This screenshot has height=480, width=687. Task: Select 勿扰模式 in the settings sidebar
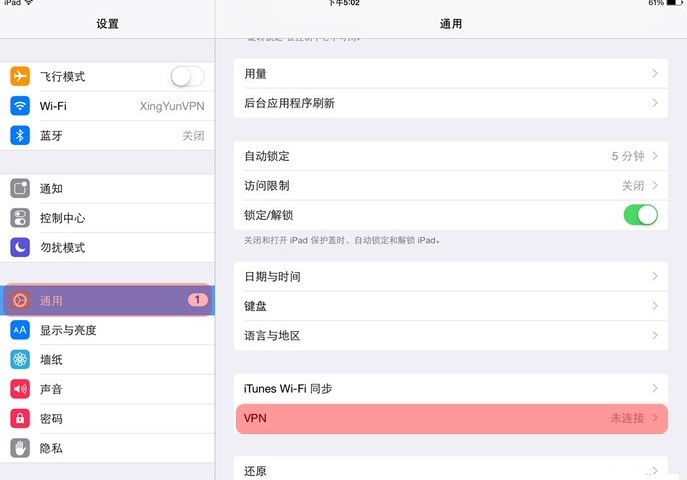pos(107,247)
